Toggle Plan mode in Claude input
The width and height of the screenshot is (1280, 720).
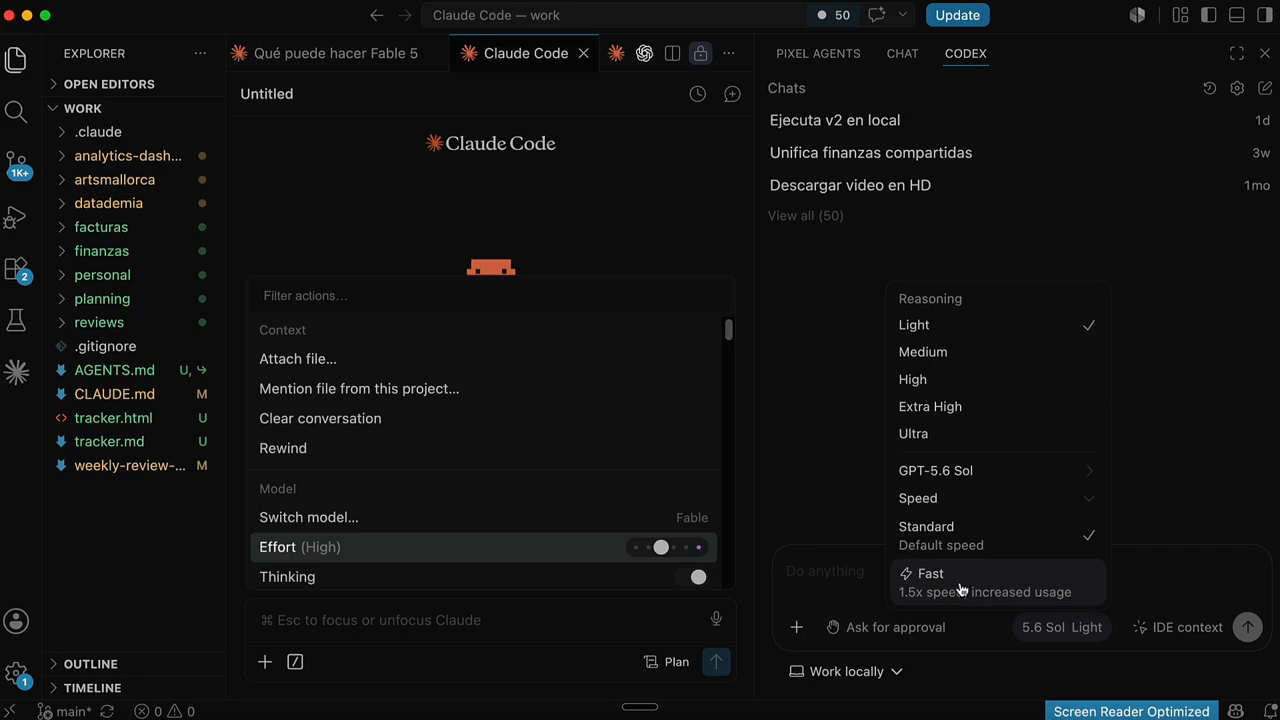(x=666, y=662)
